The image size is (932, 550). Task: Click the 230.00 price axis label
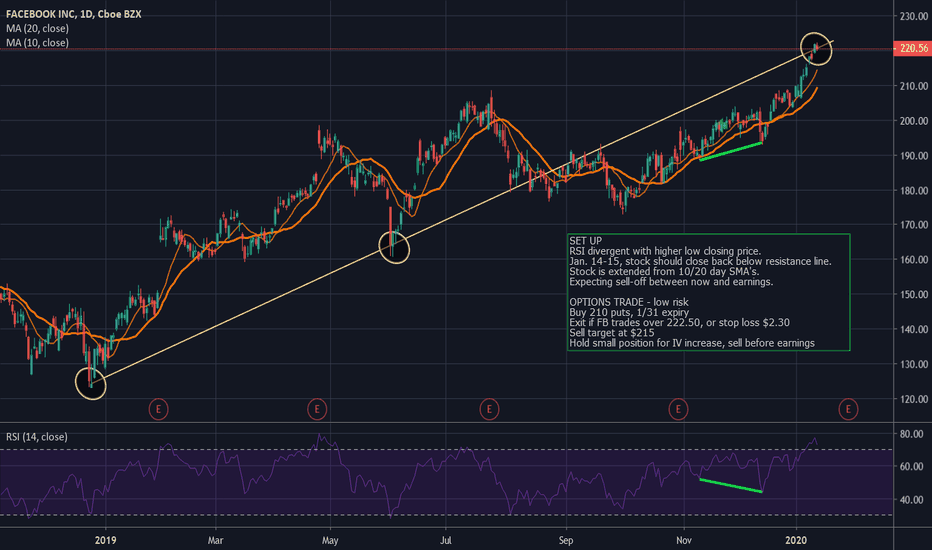coord(914,16)
